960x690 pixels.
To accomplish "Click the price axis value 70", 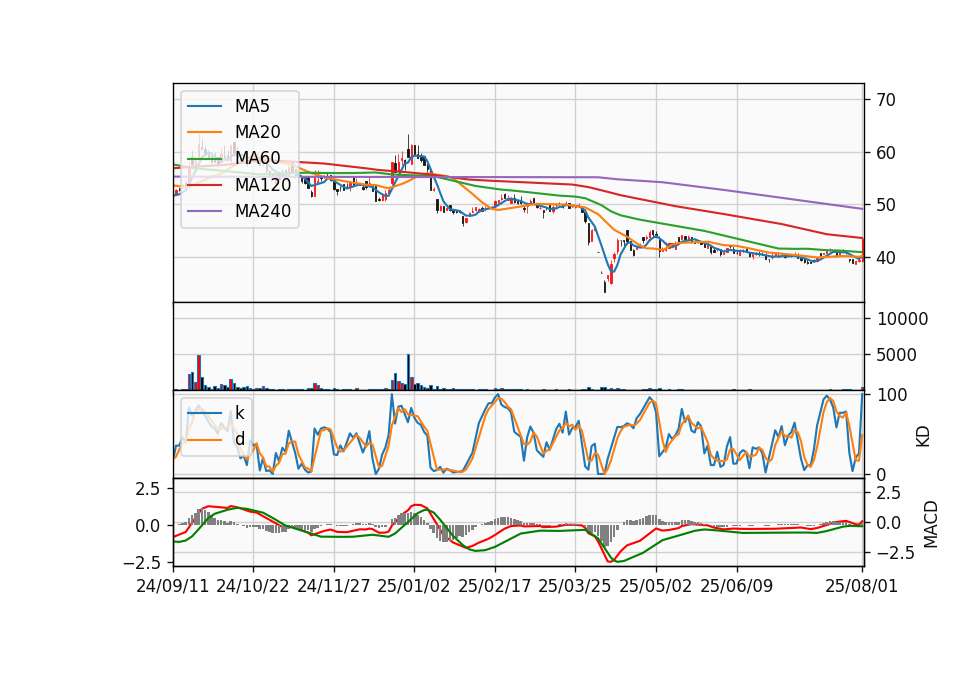I will click(886, 100).
